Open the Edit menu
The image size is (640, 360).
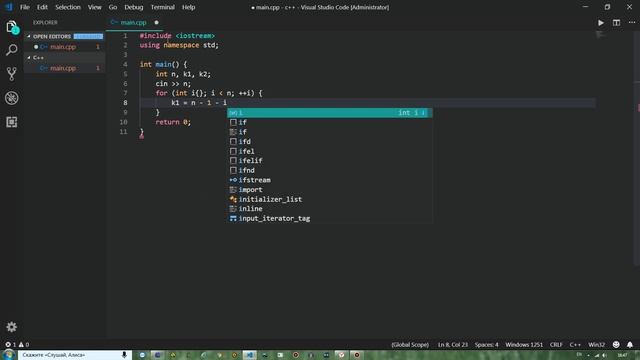pyautogui.click(x=42, y=7)
